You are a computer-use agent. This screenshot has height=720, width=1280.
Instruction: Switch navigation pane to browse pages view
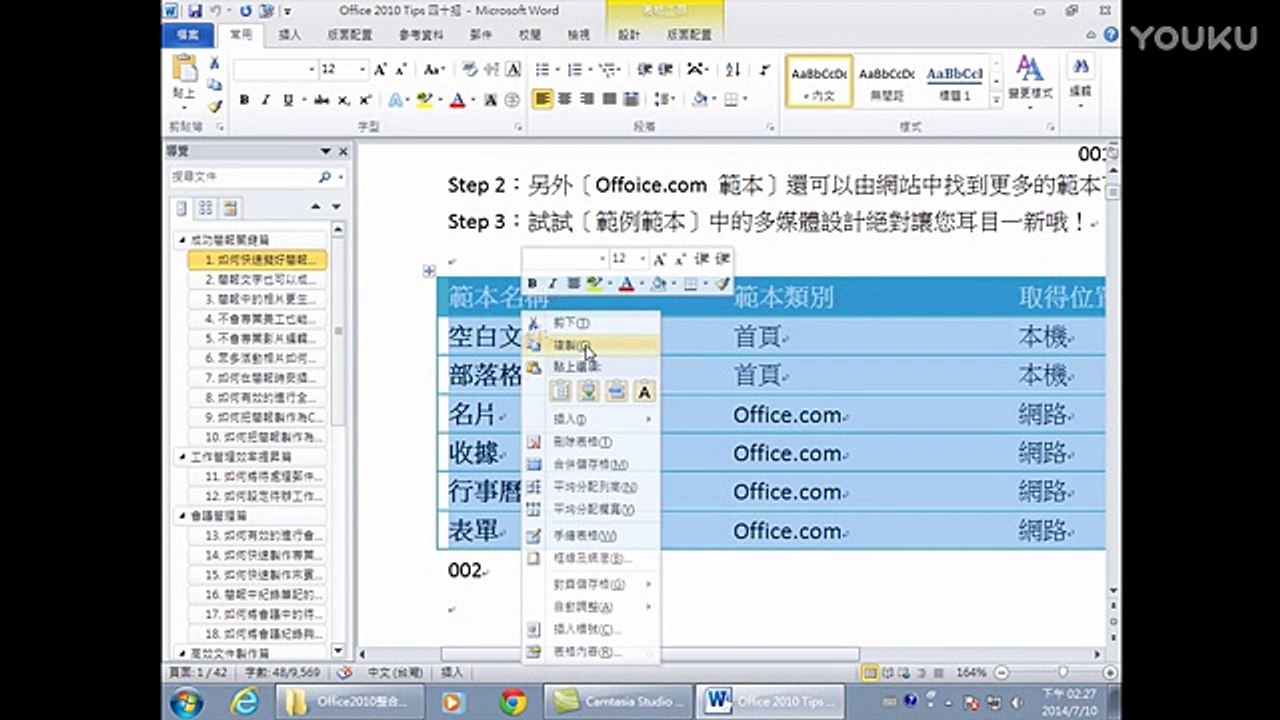coord(205,208)
